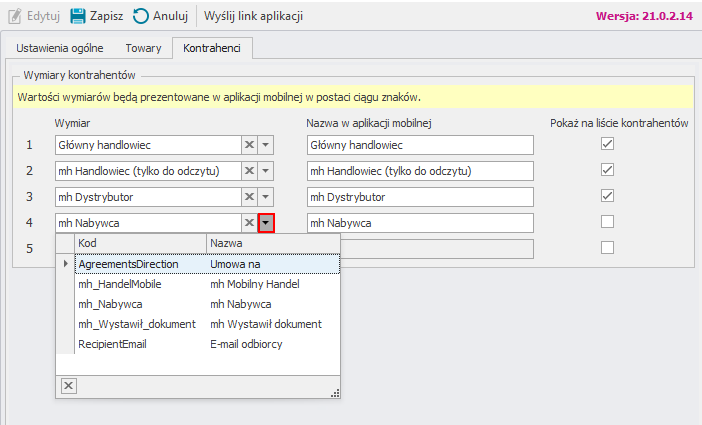Click the Anuluj undo icon
This screenshot has width=702, height=425.
coord(141,16)
